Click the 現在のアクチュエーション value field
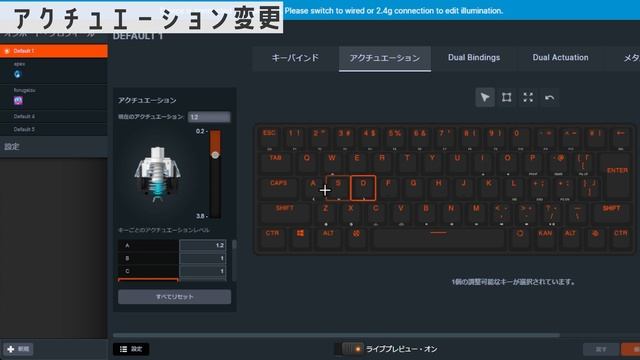This screenshot has width=640, height=360. point(209,117)
